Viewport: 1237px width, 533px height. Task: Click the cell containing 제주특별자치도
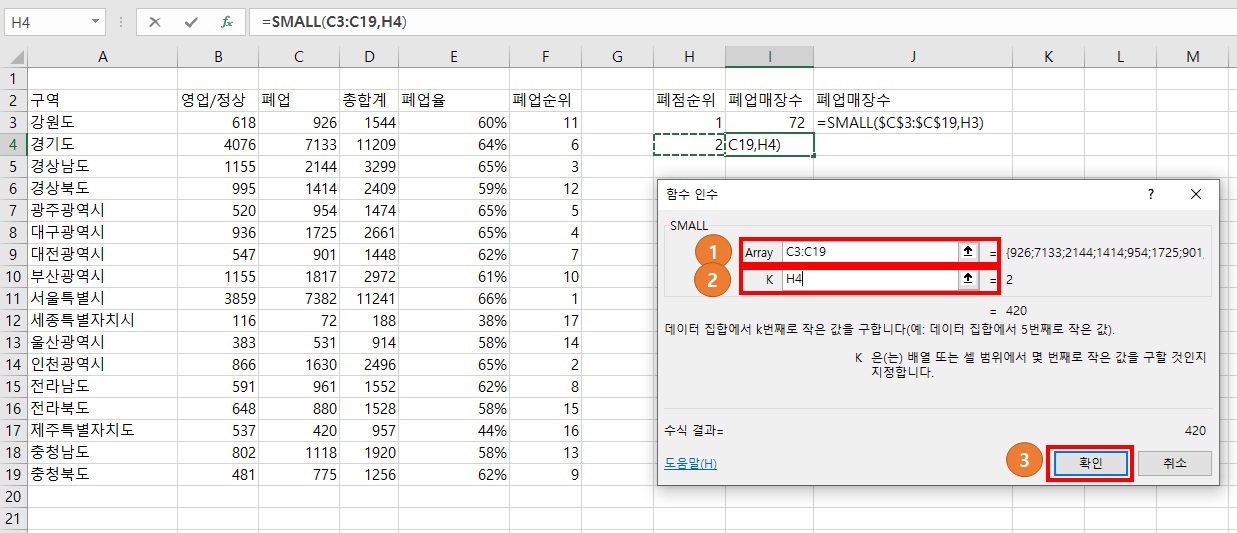tap(102, 430)
